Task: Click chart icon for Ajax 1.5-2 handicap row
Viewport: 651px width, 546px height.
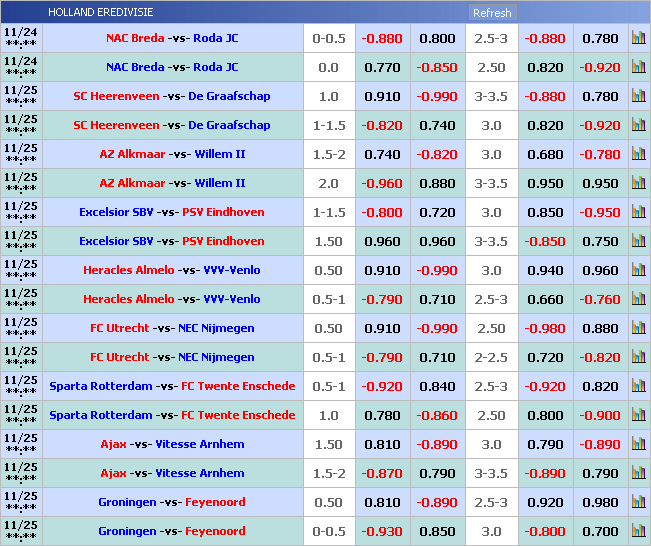Action: click(x=638, y=473)
